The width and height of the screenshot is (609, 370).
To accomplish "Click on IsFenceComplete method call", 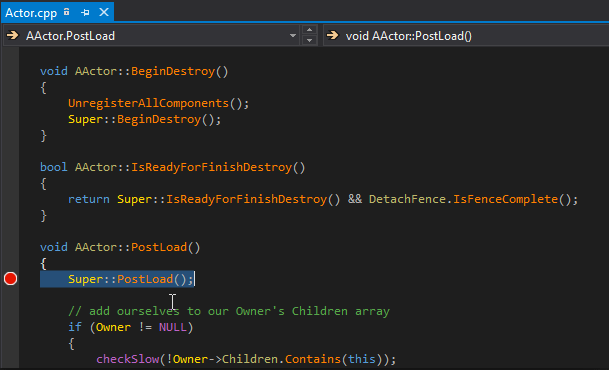I will pyautogui.click(x=505, y=199).
